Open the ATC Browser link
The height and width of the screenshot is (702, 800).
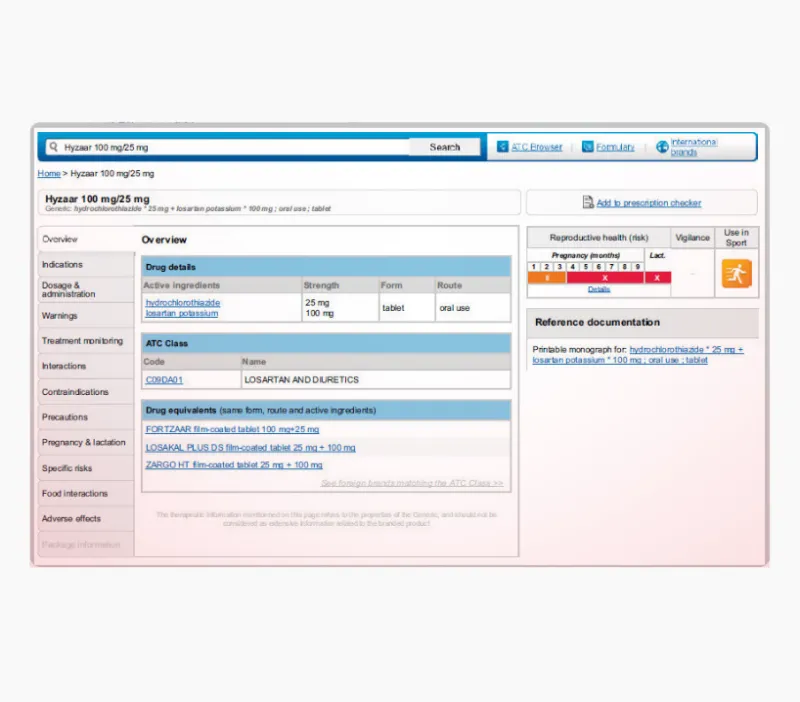click(x=537, y=147)
